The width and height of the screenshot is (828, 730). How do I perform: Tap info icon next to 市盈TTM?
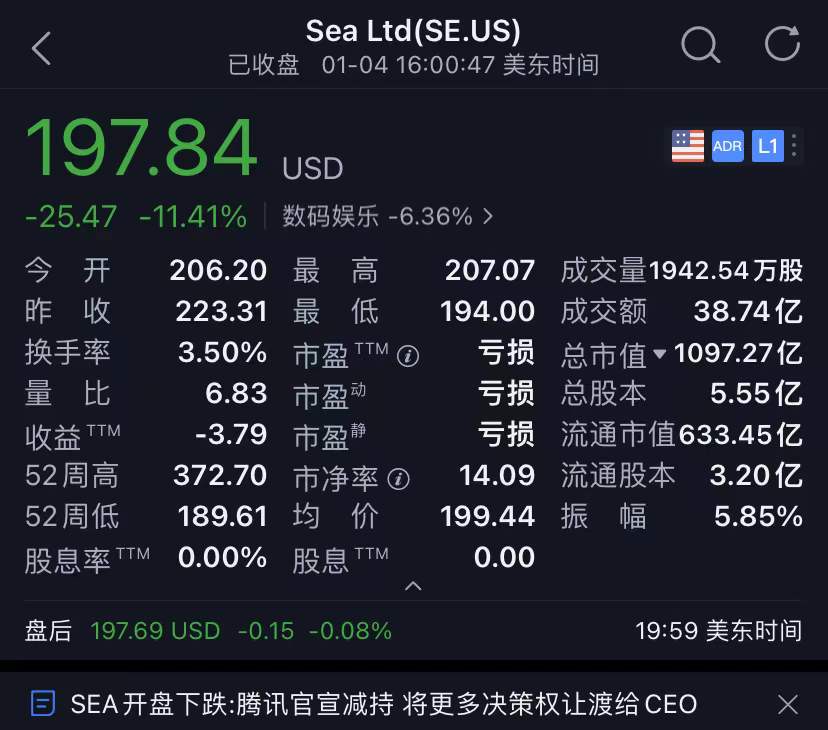click(408, 356)
